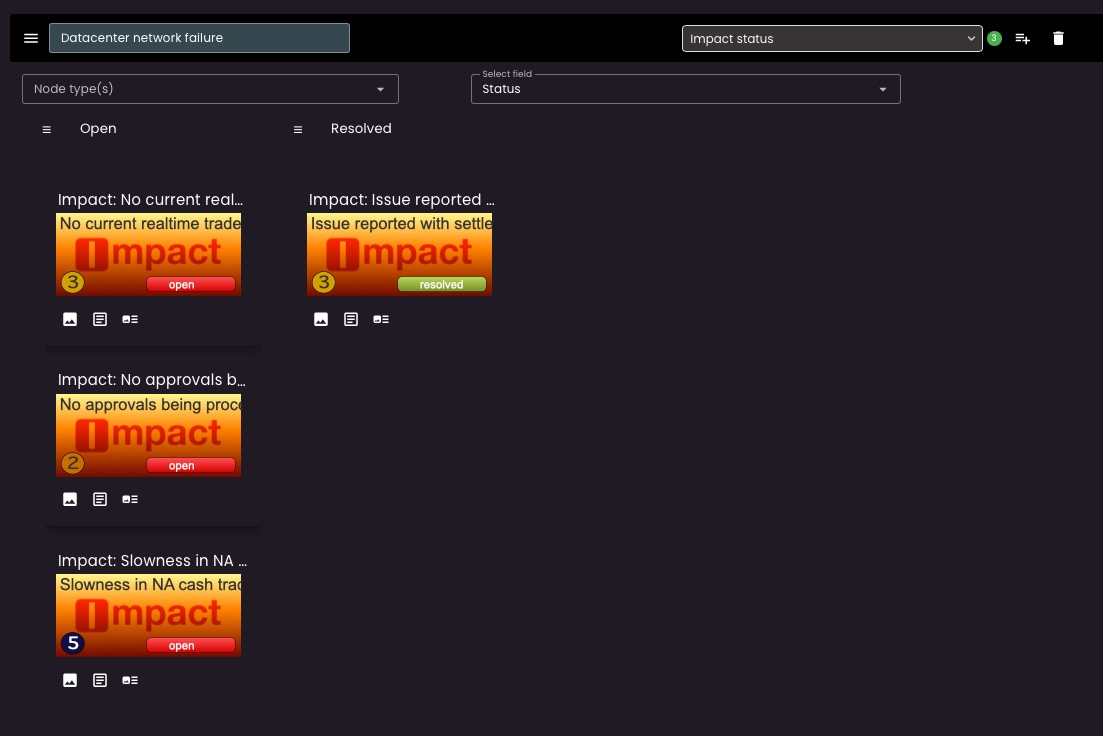Click text notes icon under 'No approvals' card

point(100,499)
